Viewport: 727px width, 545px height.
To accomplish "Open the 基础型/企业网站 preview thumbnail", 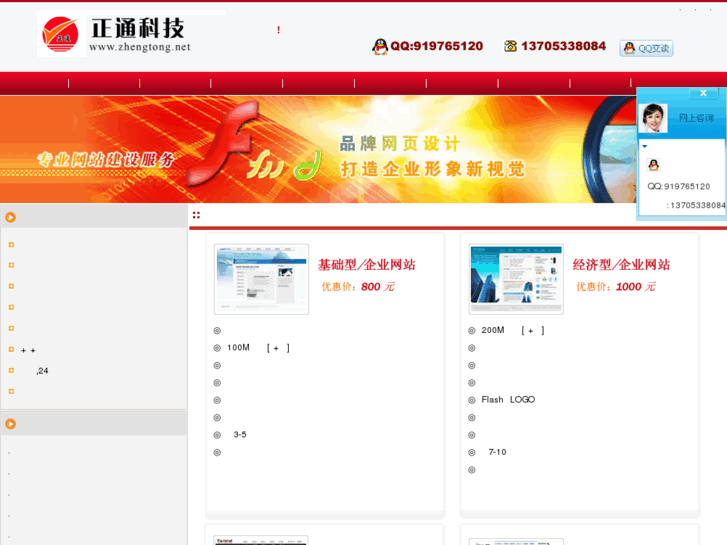I will [261, 279].
